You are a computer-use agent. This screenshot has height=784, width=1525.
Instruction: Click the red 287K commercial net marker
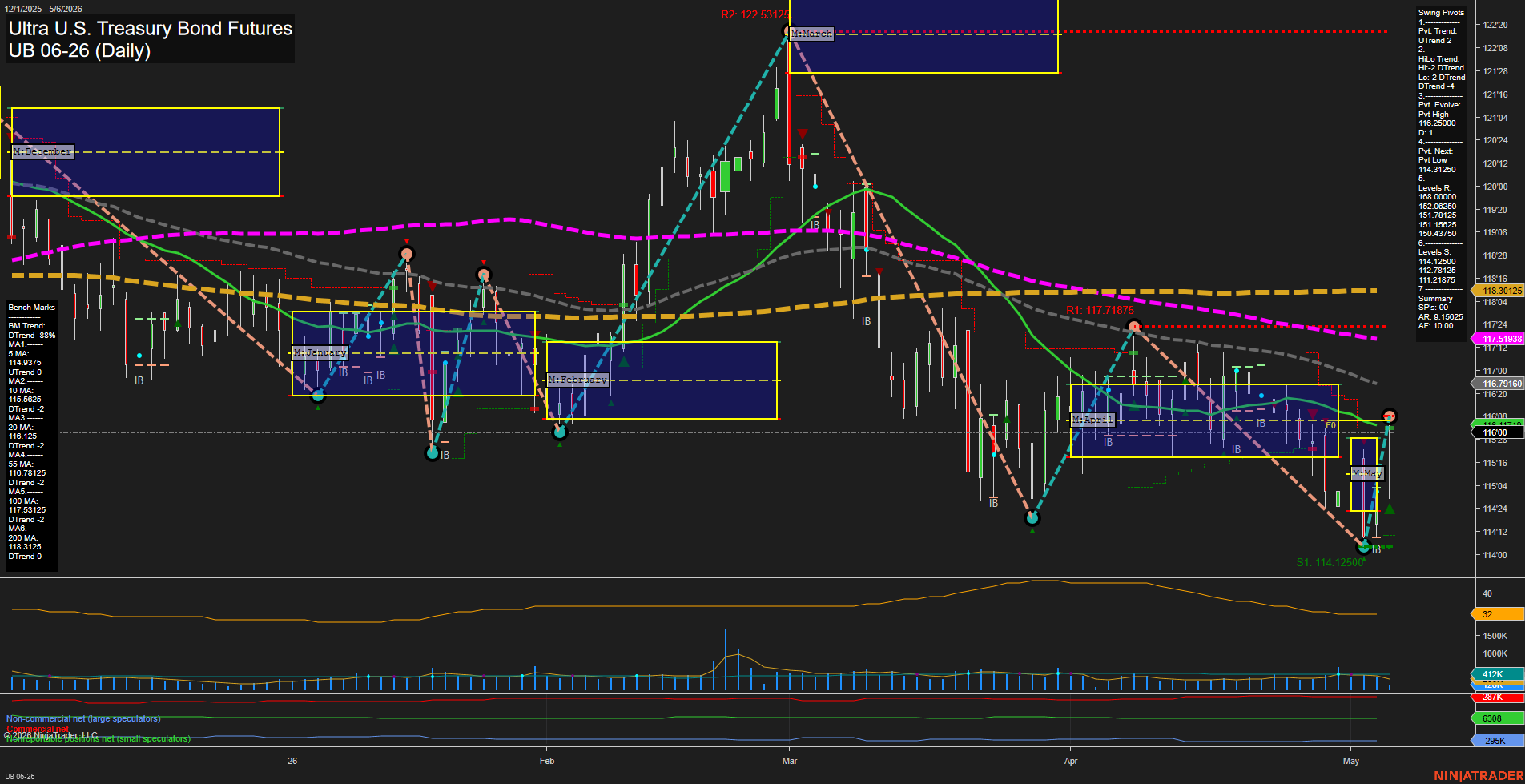[1498, 697]
